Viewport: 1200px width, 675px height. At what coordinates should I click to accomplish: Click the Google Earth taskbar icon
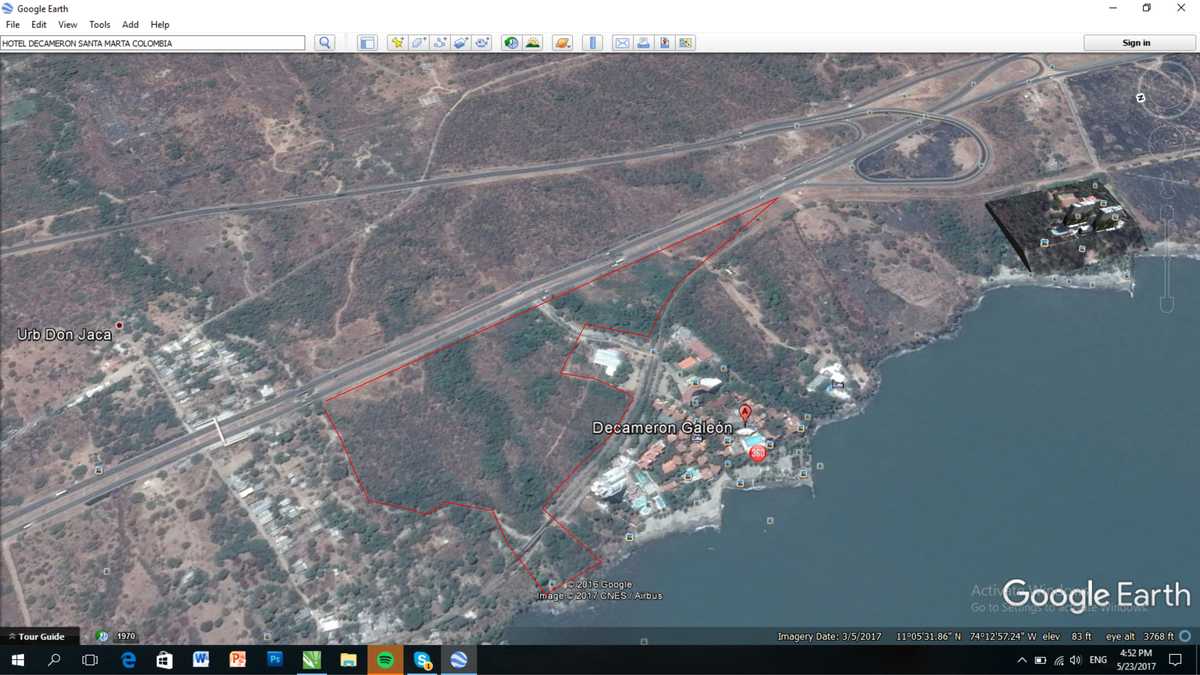458,660
